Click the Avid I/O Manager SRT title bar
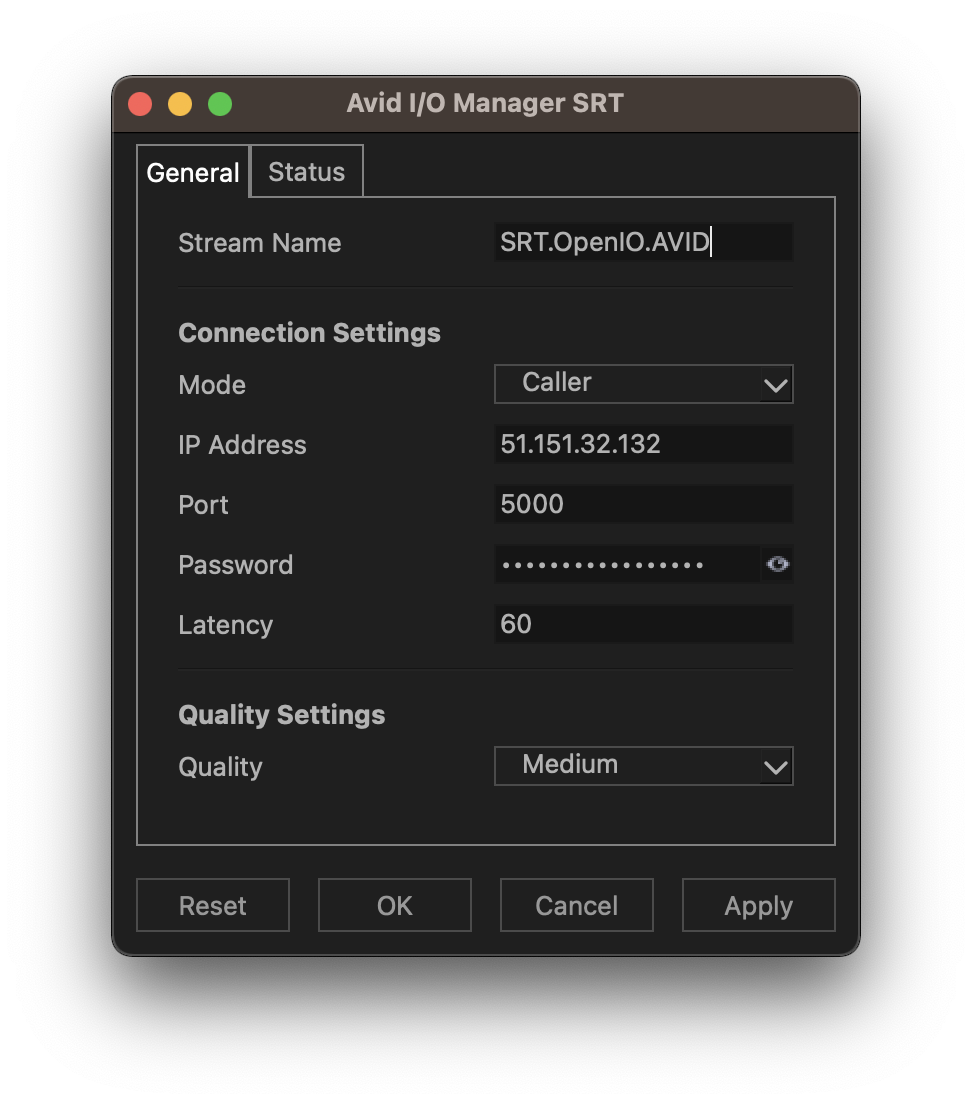Screen dimensions: 972x1104 (485, 103)
